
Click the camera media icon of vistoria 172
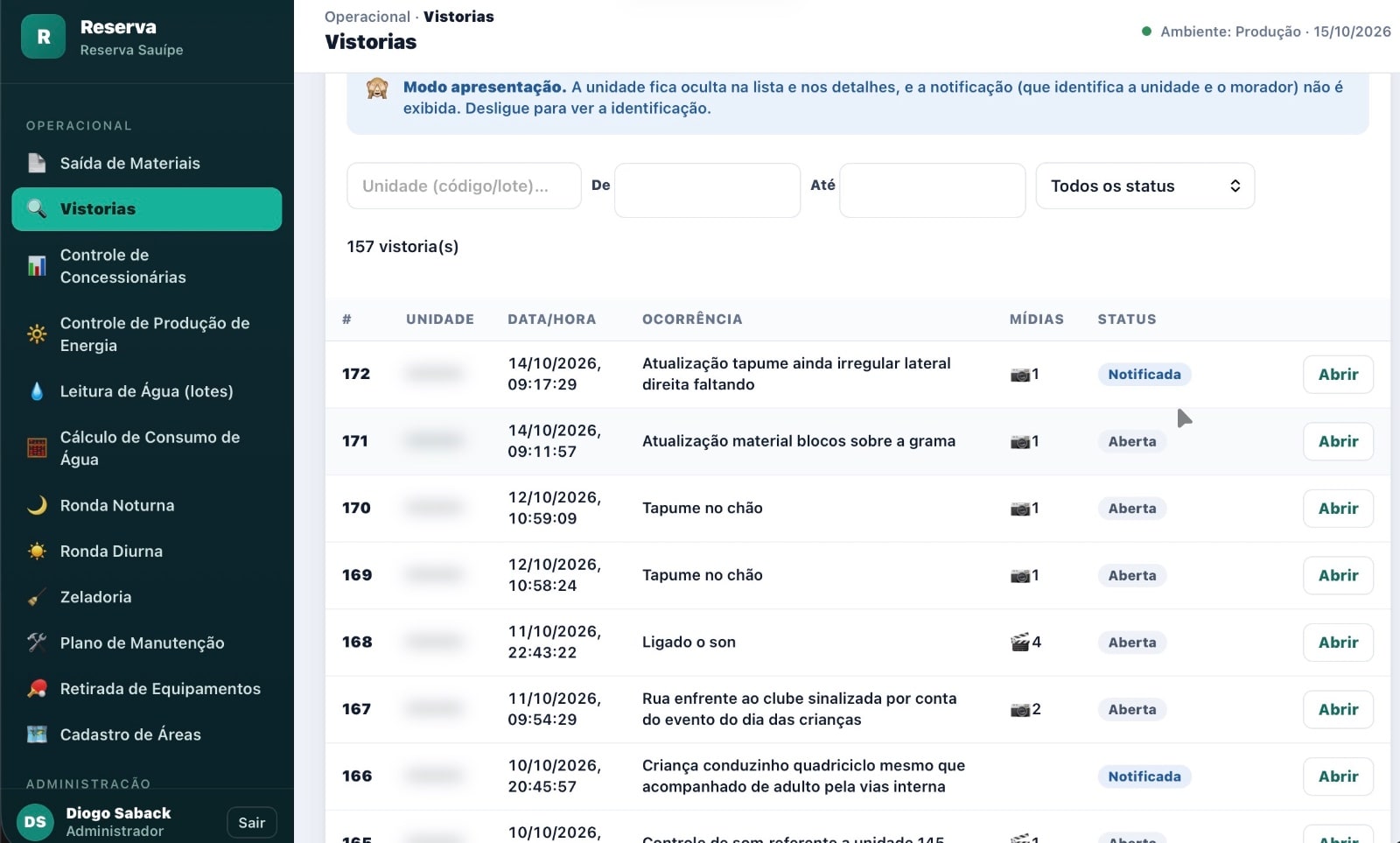click(1019, 375)
